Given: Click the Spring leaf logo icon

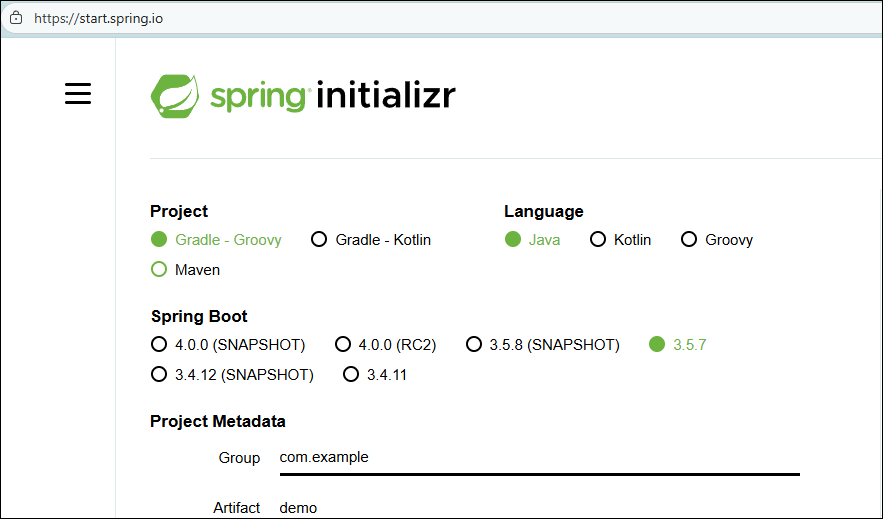Looking at the screenshot, I should click(175, 95).
